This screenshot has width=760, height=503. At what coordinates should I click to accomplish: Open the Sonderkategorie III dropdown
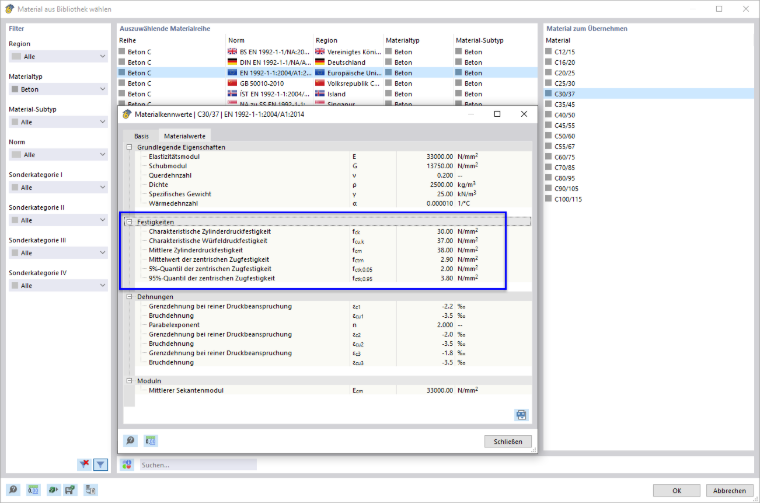(58, 253)
